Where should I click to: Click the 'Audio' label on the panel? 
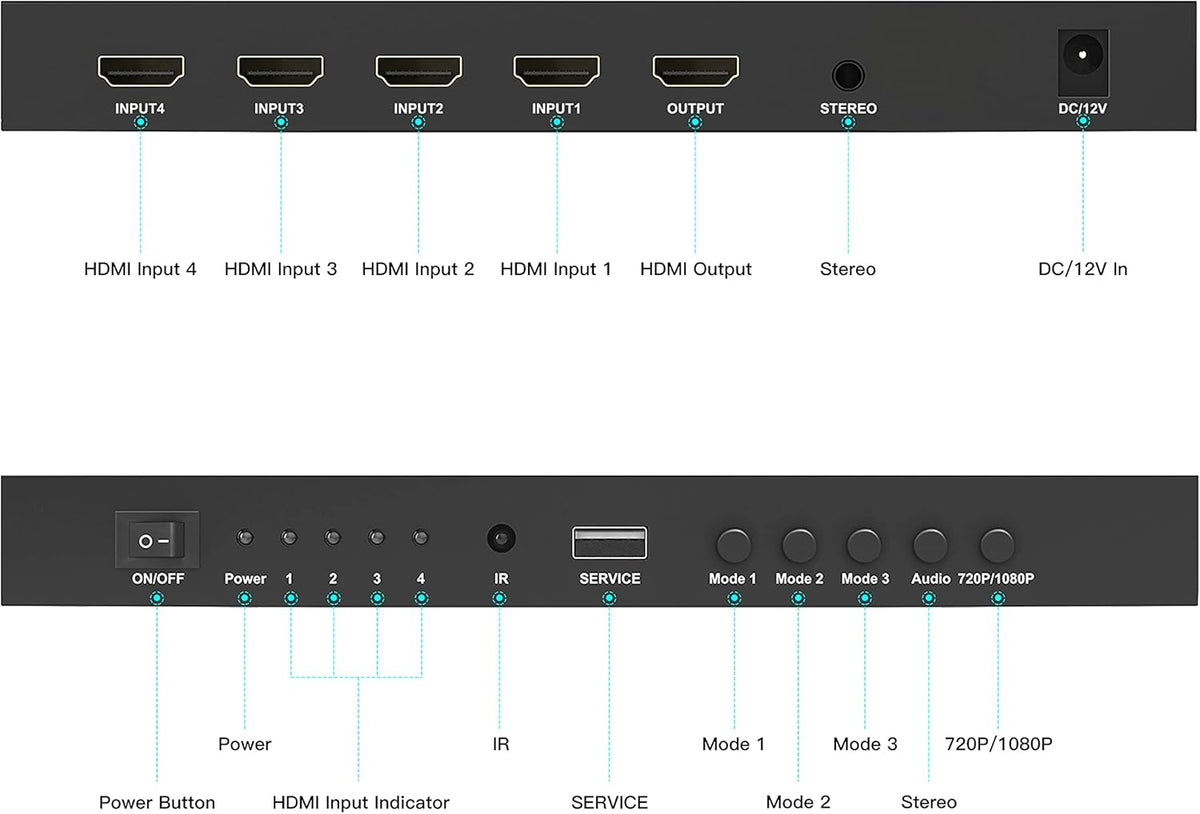pyautogui.click(x=930, y=579)
